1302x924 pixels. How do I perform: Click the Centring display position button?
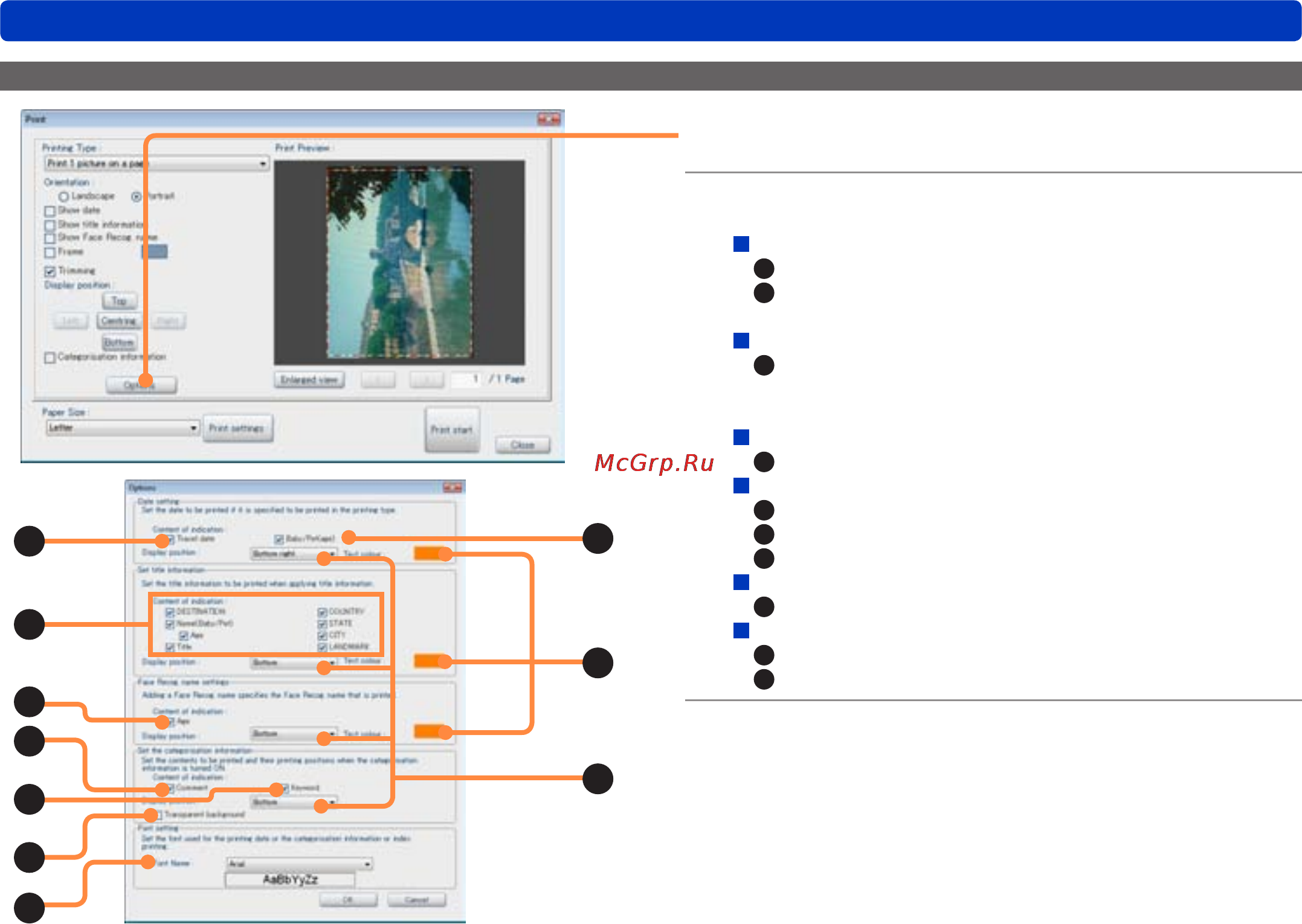tap(118, 321)
